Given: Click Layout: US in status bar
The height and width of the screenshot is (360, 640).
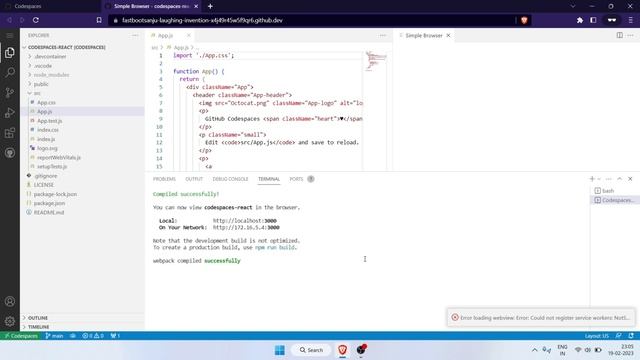Looking at the screenshot, I should 597,336.
